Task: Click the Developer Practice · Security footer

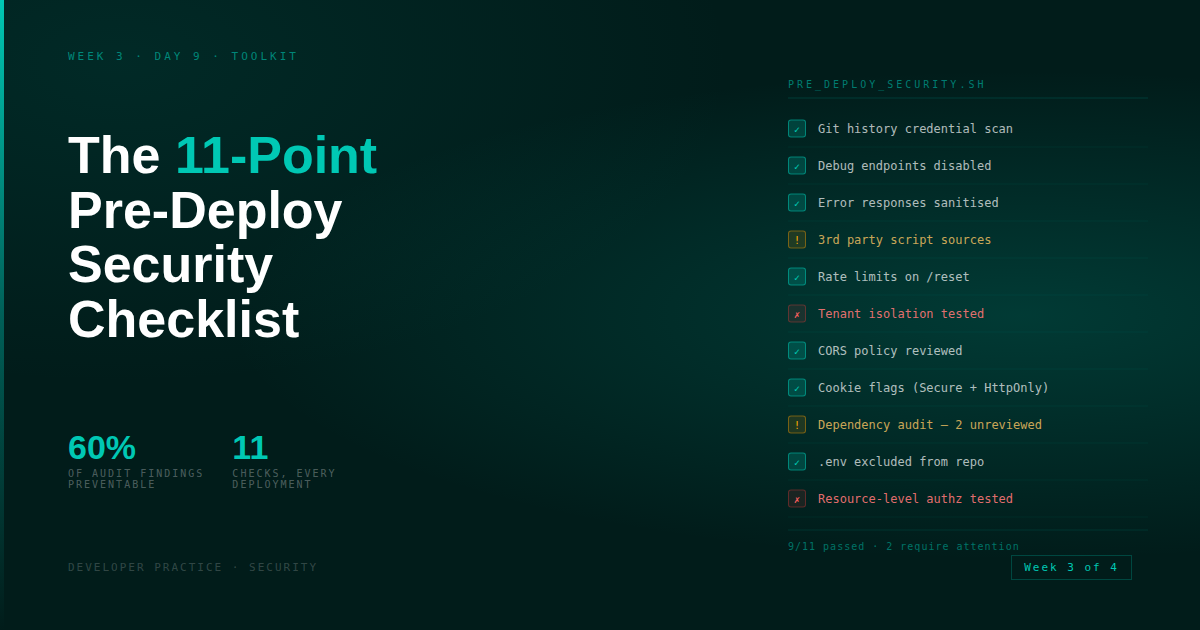Action: (192, 567)
